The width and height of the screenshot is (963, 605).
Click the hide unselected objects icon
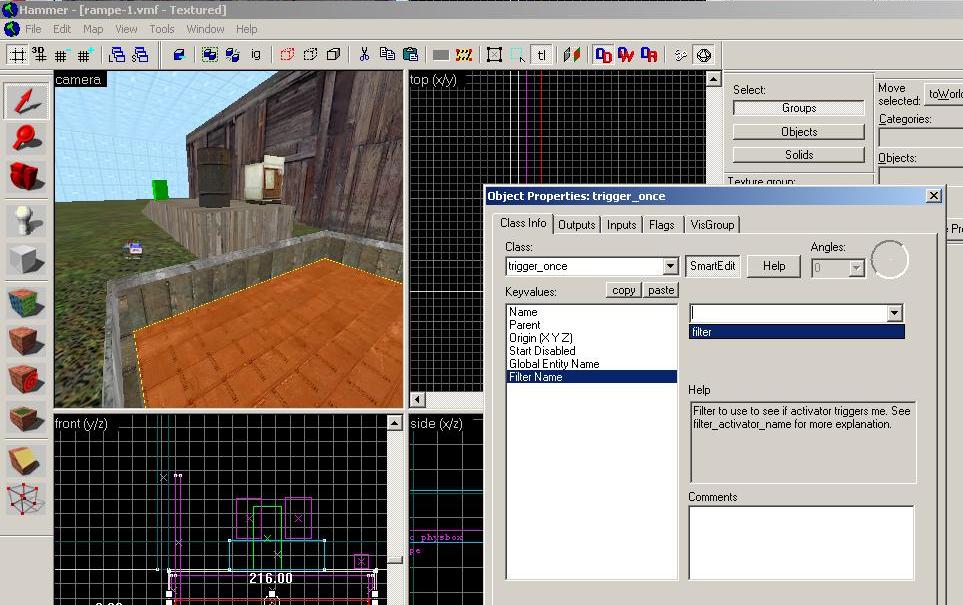pyautogui.click(x=310, y=55)
